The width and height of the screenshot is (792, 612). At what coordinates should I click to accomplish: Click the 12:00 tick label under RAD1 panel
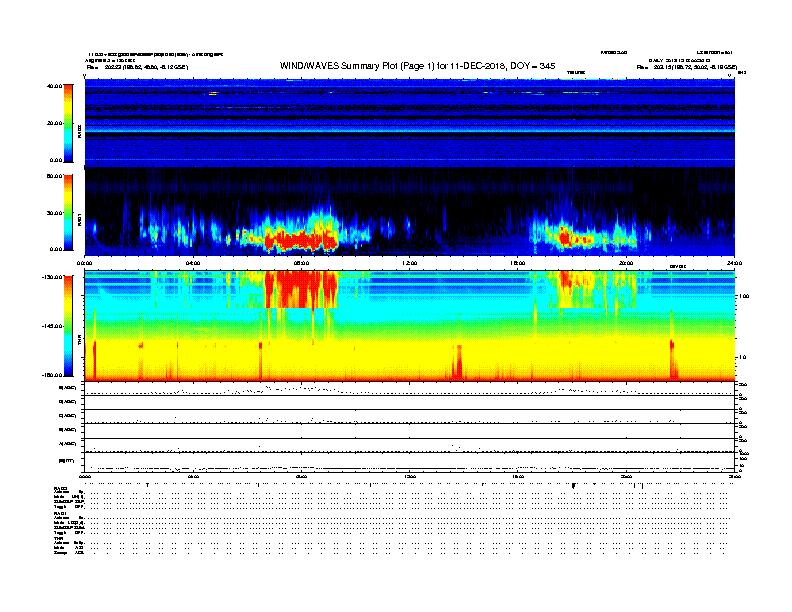pos(410,263)
